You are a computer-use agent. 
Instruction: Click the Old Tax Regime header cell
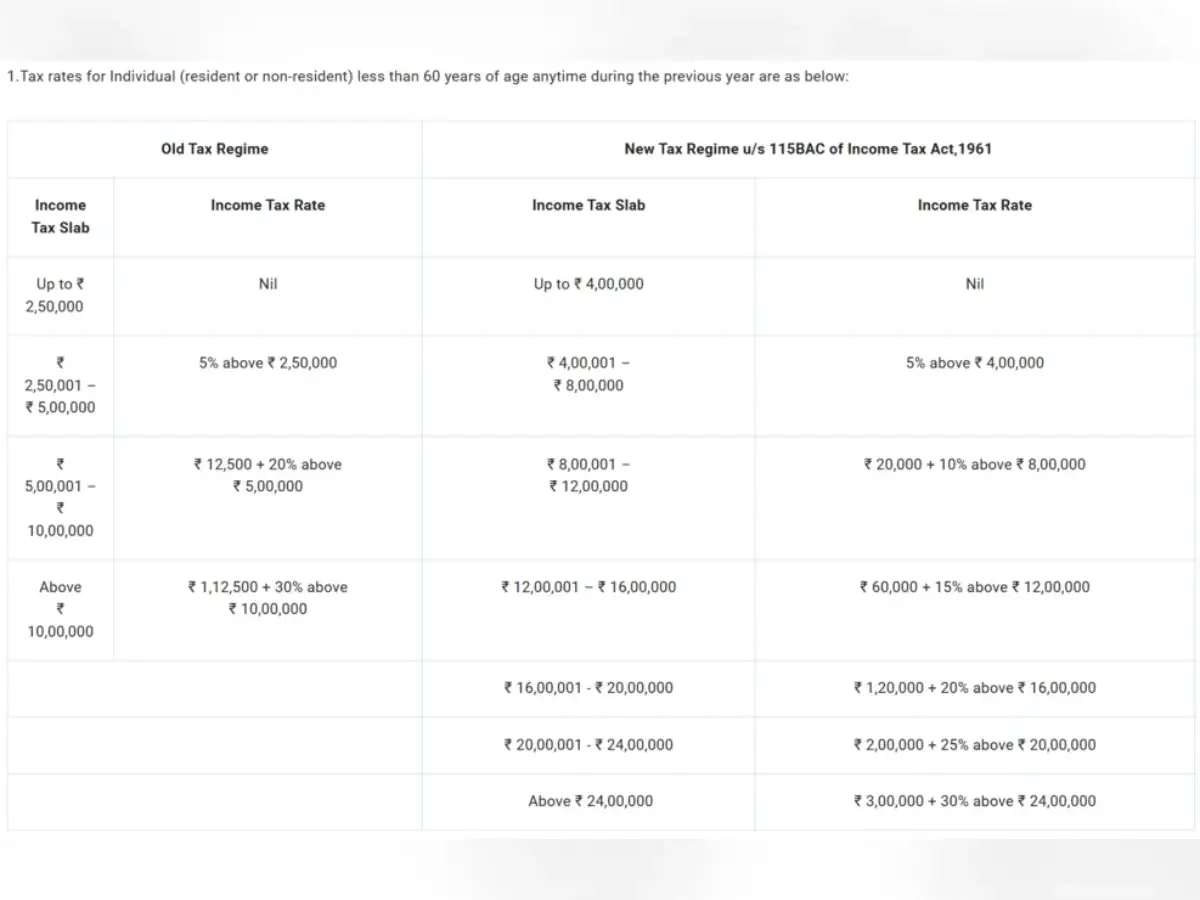pos(215,149)
